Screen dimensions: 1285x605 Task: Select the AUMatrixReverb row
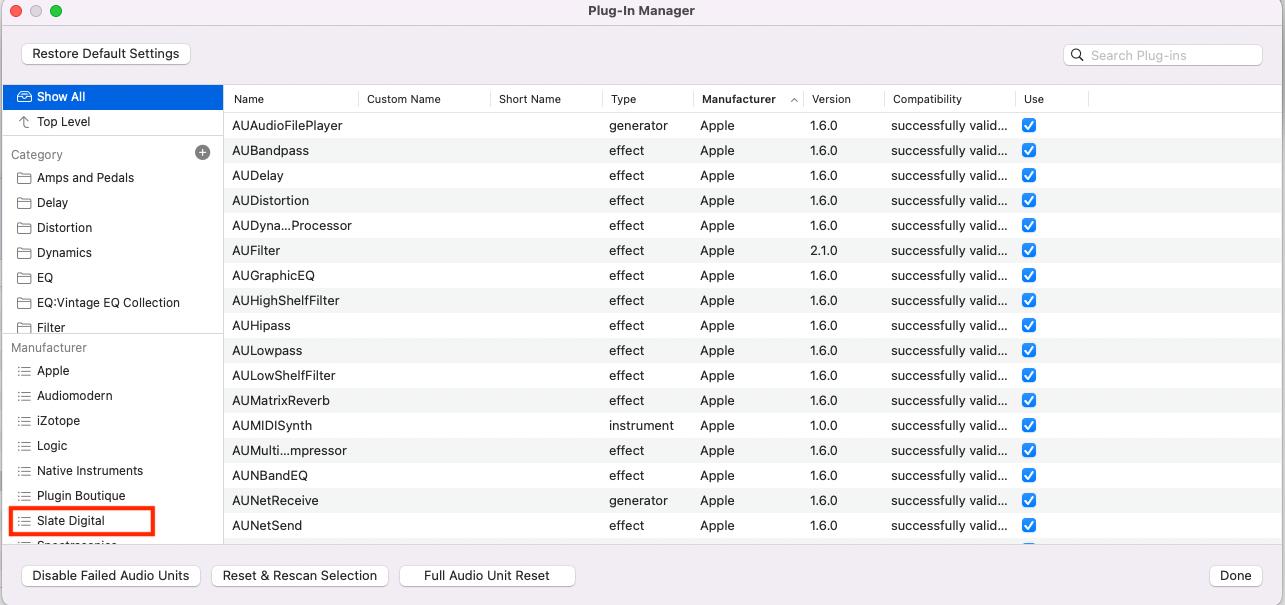pyautogui.click(x=281, y=401)
